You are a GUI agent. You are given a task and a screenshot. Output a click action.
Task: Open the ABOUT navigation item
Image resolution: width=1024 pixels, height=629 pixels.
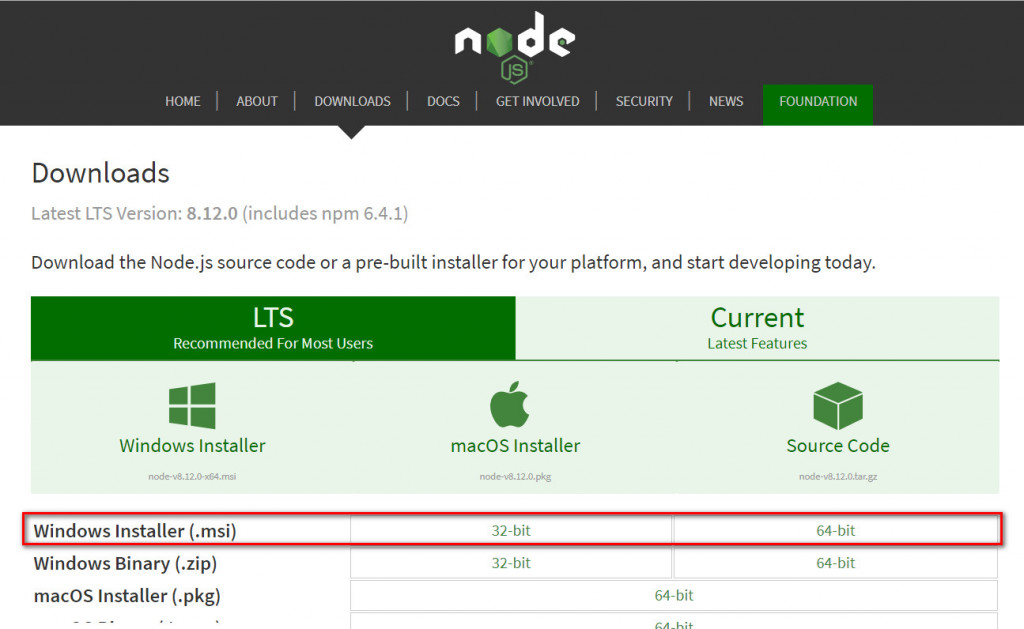[257, 101]
